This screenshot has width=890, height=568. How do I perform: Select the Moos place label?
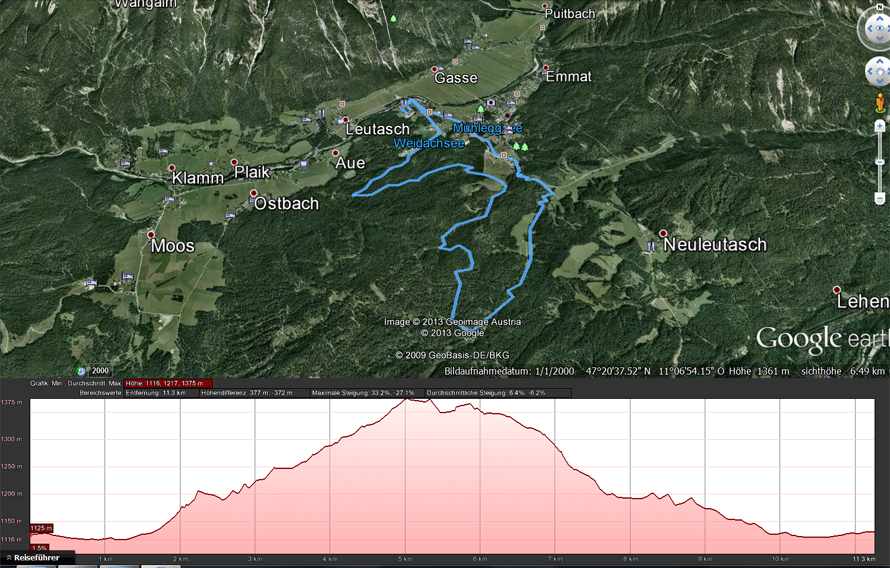tap(173, 246)
